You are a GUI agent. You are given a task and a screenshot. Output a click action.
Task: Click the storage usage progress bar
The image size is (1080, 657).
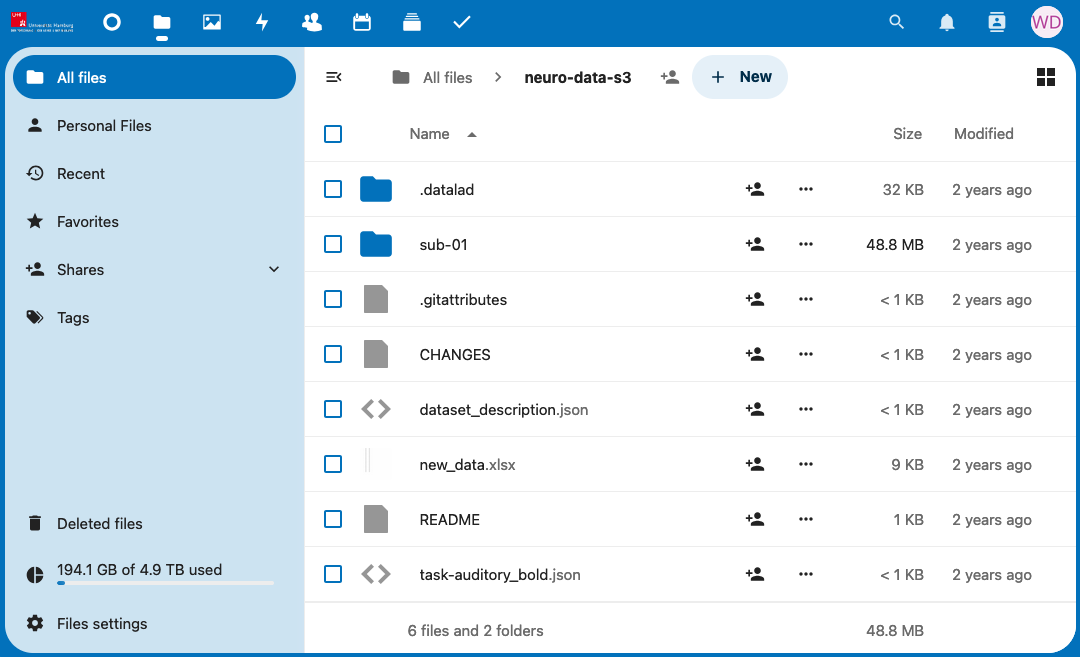pyautogui.click(x=165, y=582)
